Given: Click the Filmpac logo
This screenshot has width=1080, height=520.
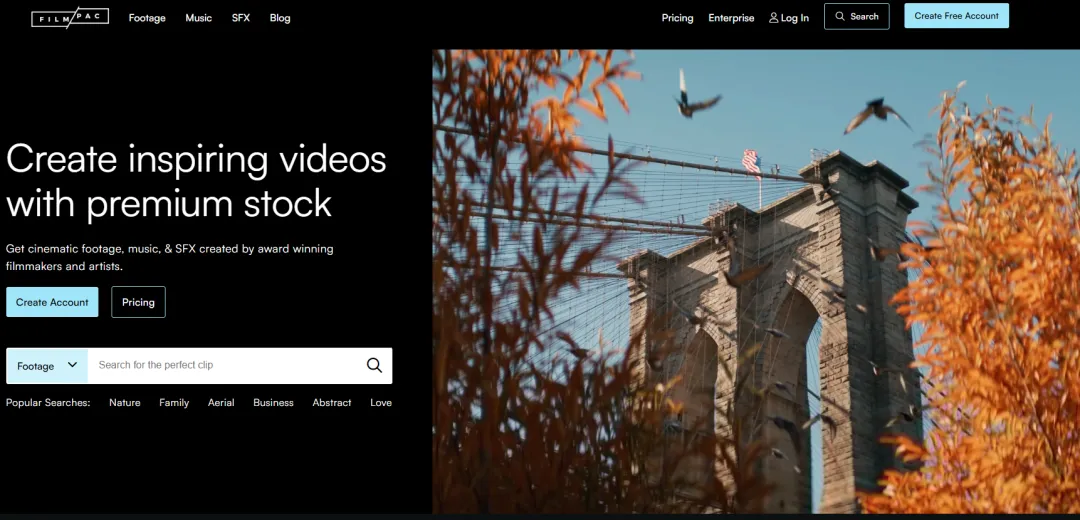Looking at the screenshot, I should click(x=70, y=18).
